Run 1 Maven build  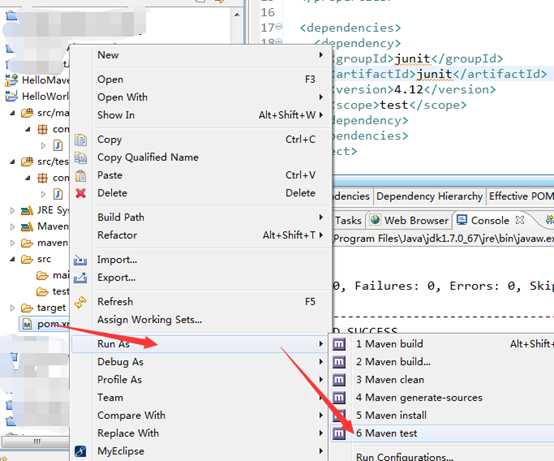[x=442, y=344]
